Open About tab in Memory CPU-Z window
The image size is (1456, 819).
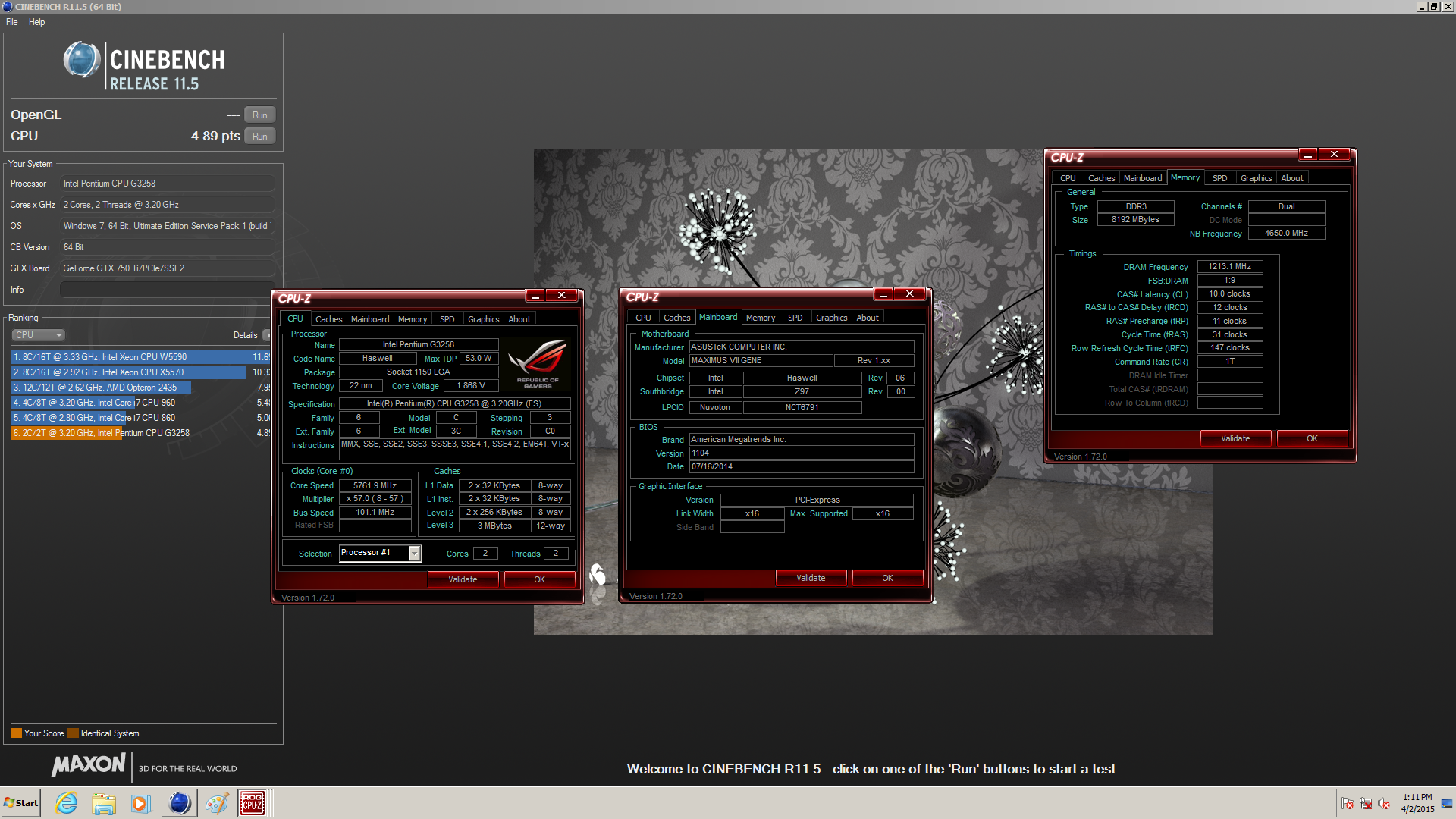[x=1292, y=178]
